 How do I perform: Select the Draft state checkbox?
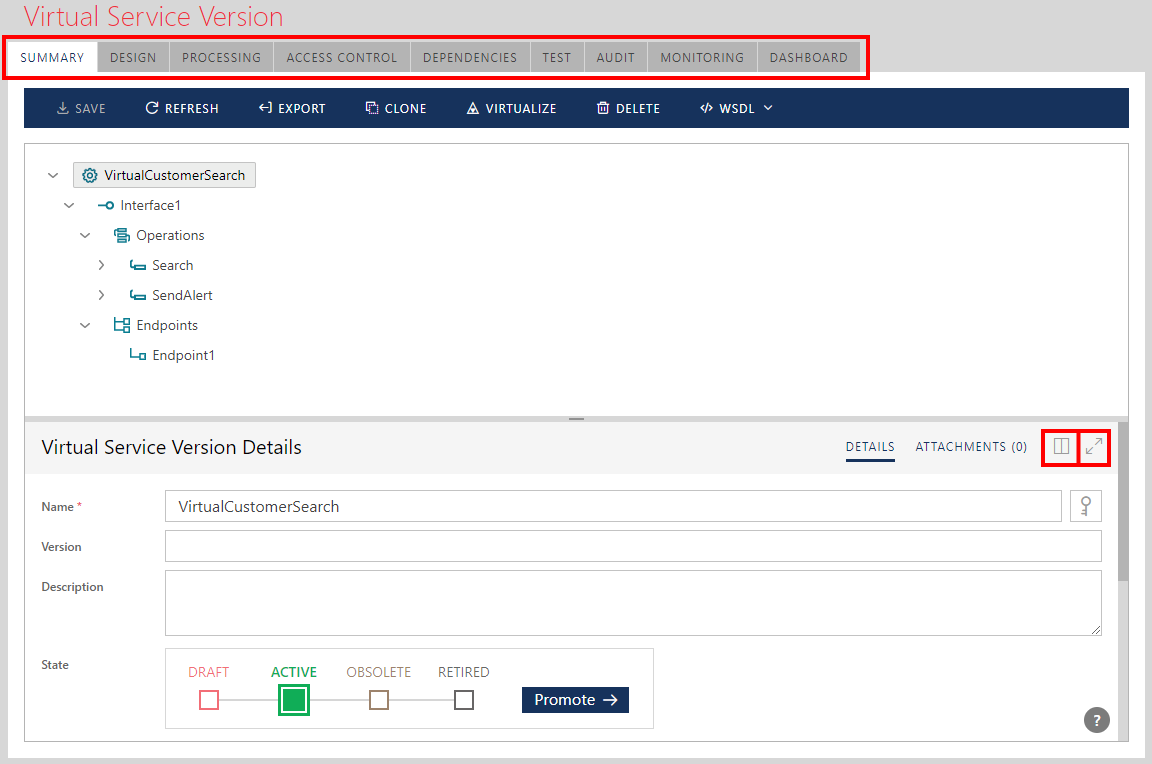209,700
